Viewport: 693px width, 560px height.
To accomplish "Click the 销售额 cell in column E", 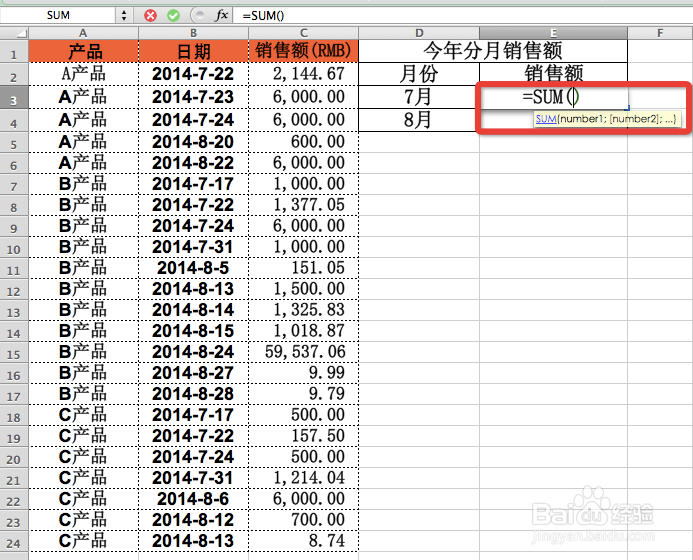I will tap(553, 74).
